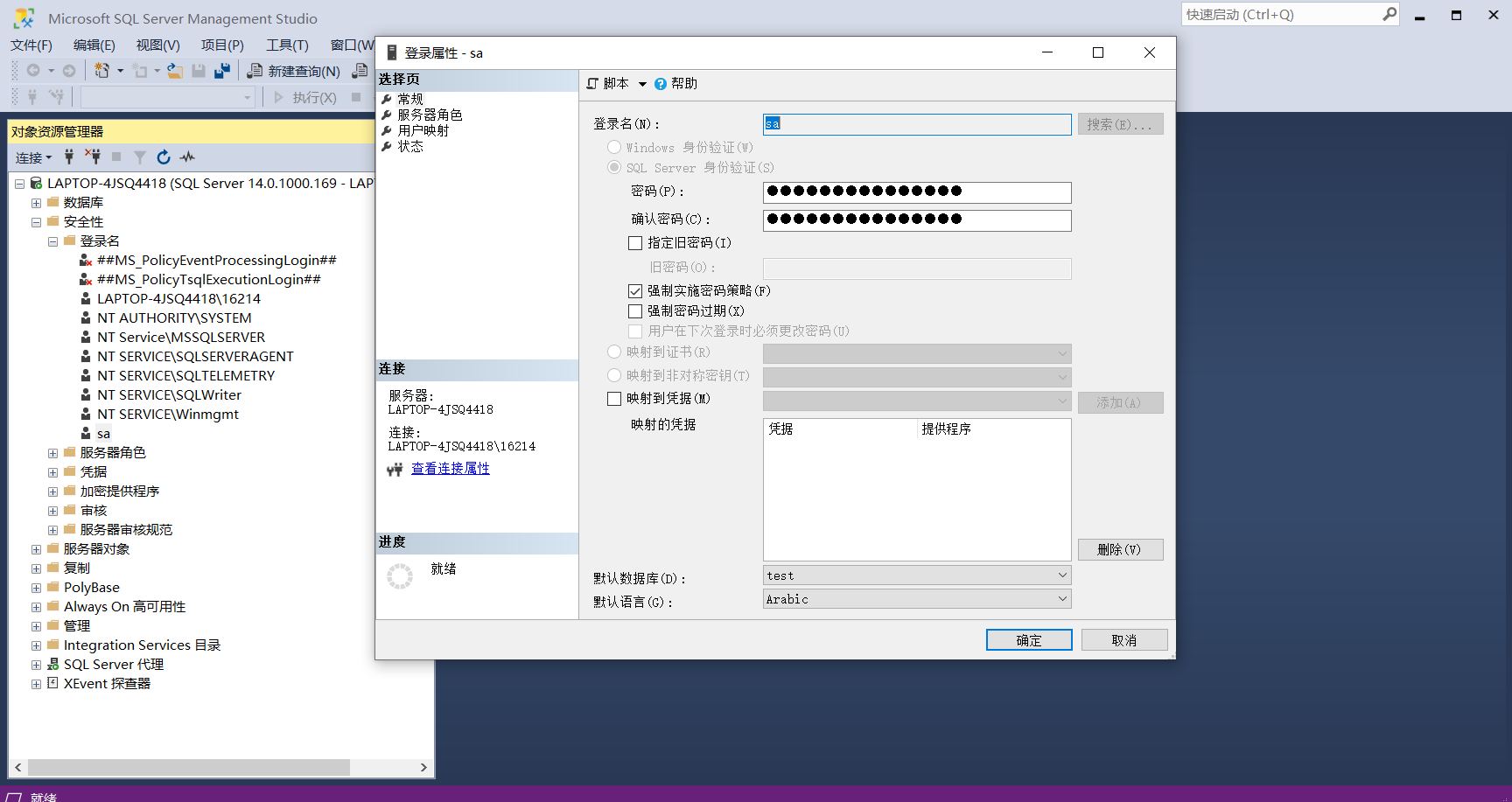Image resolution: width=1512 pixels, height=802 pixels.
Task: Click the blue help question mark icon
Action: tap(661, 84)
